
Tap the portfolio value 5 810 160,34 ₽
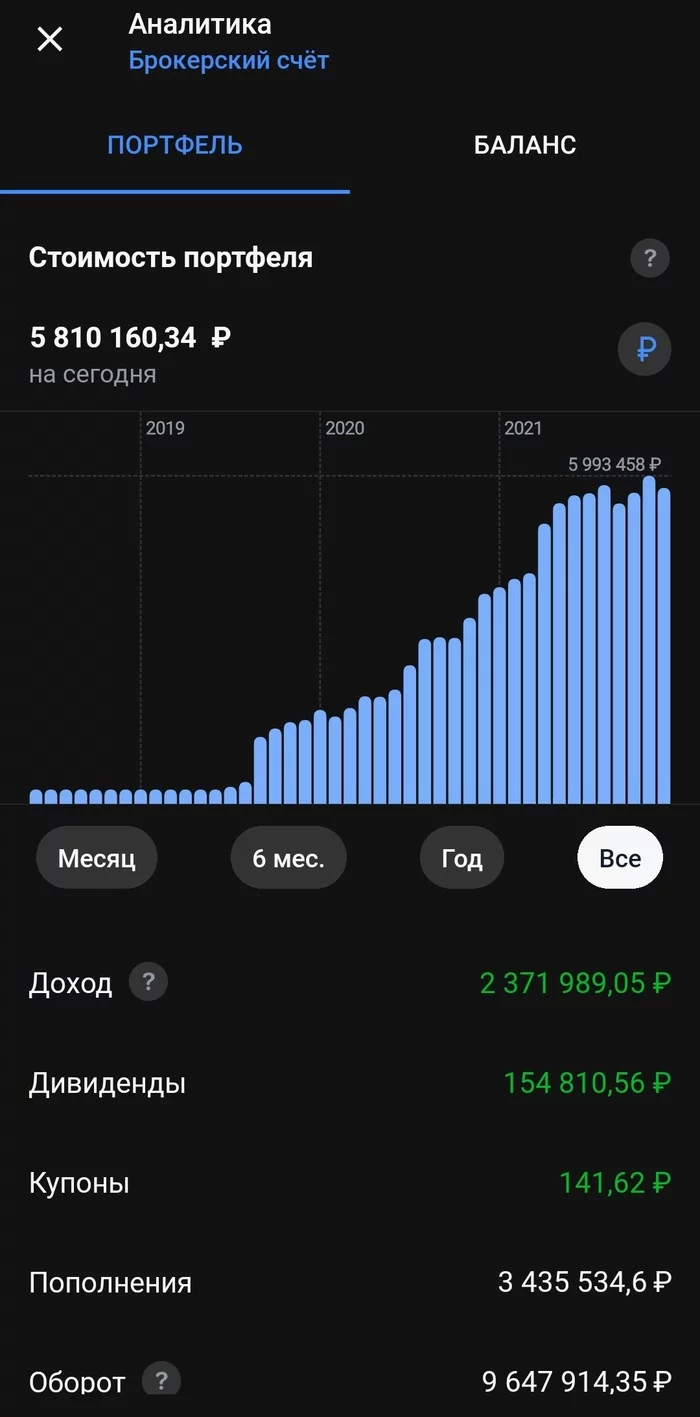coord(130,338)
